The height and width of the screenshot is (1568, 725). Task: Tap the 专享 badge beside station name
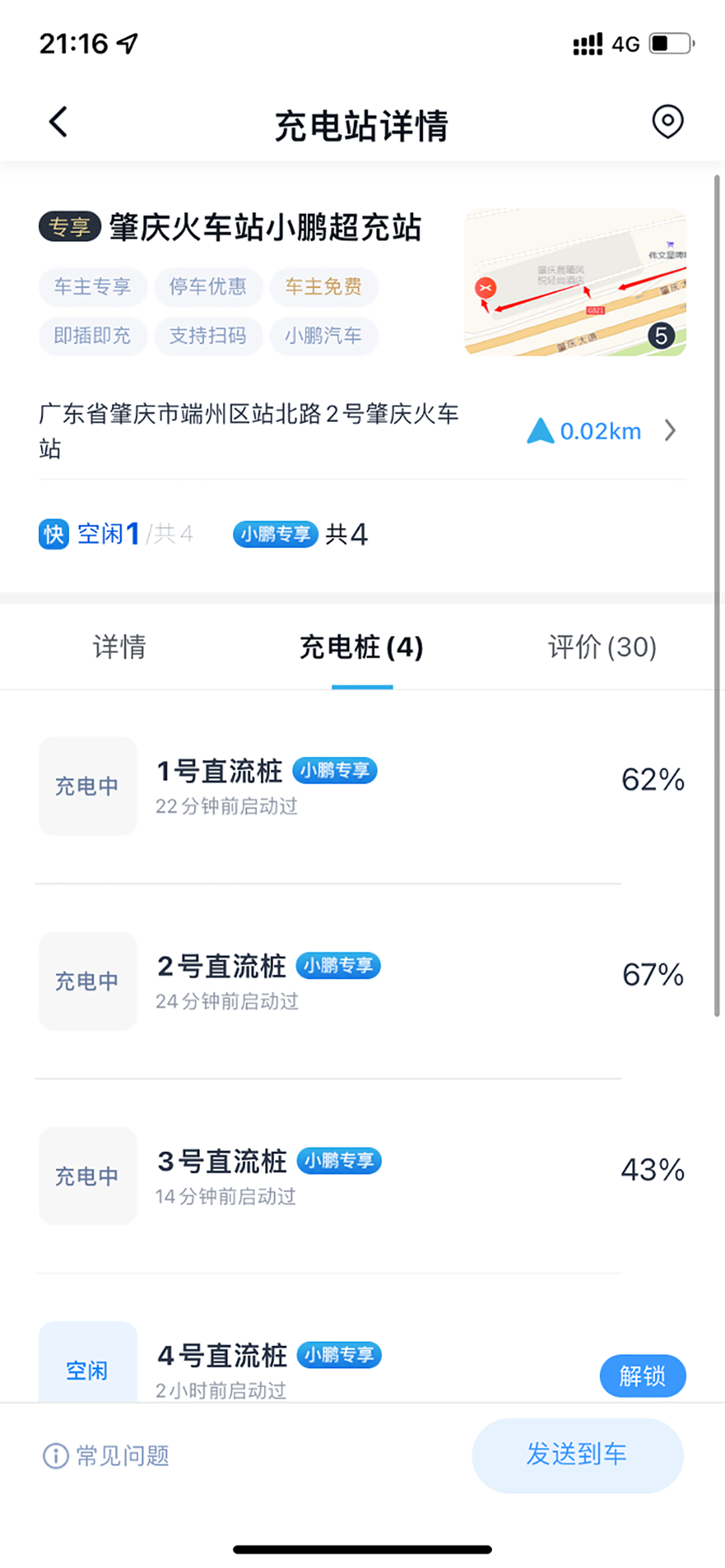pyautogui.click(x=70, y=227)
